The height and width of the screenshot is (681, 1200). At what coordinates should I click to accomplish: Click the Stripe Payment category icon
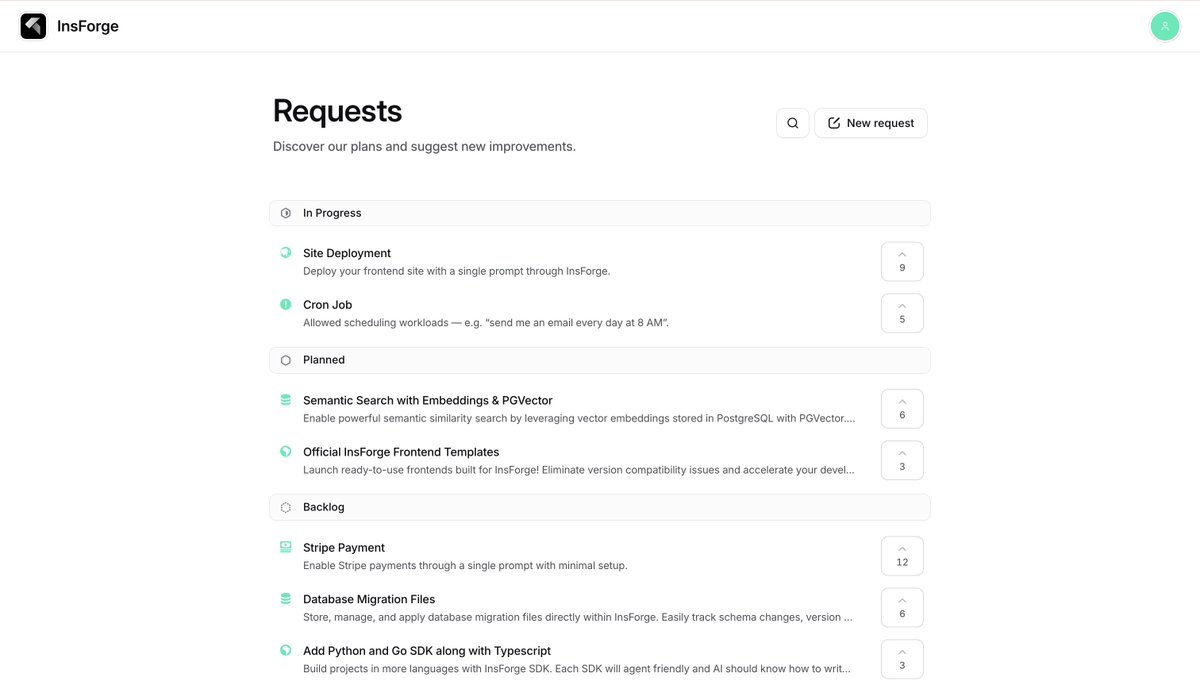click(286, 547)
